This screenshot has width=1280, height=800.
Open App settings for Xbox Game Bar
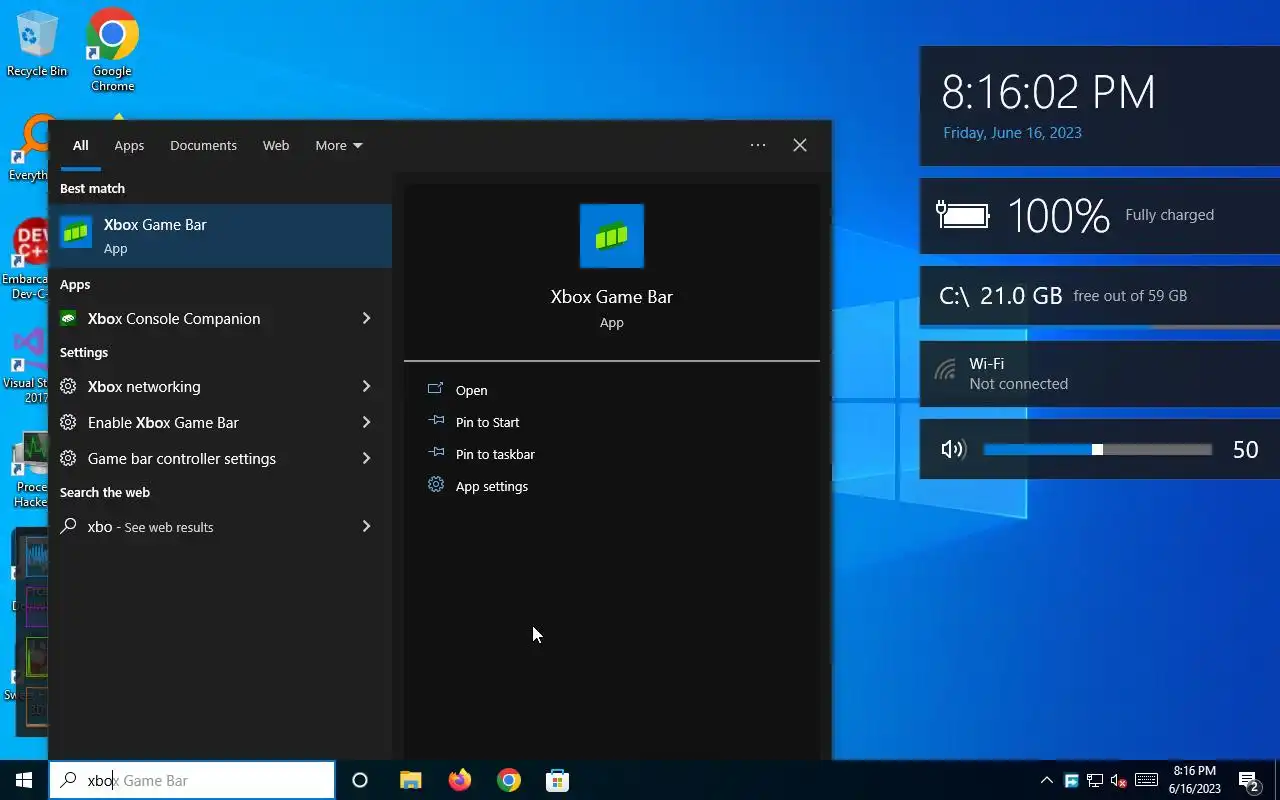pyautogui.click(x=491, y=486)
